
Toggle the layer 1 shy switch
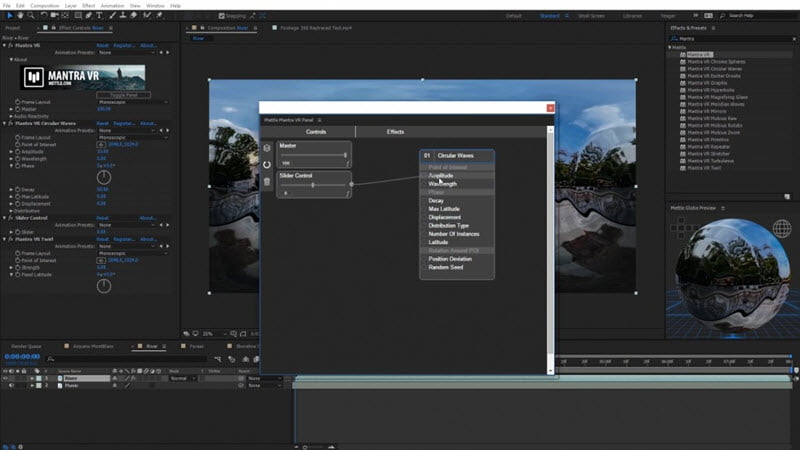114,379
